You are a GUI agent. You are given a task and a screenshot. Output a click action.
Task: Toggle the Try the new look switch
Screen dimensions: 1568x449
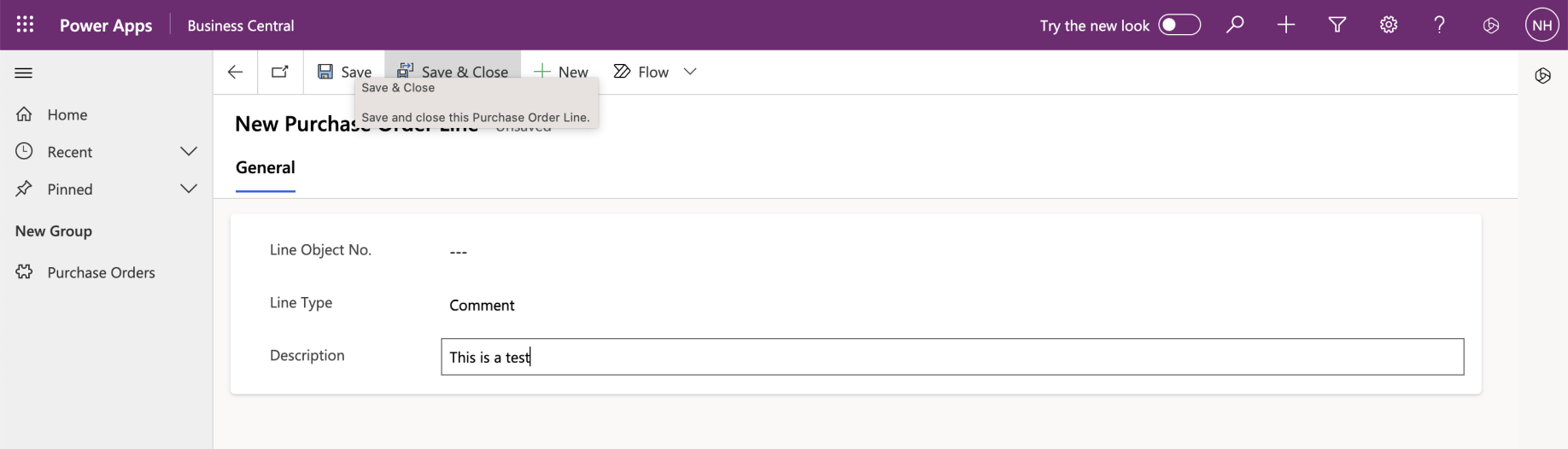[x=1179, y=25]
